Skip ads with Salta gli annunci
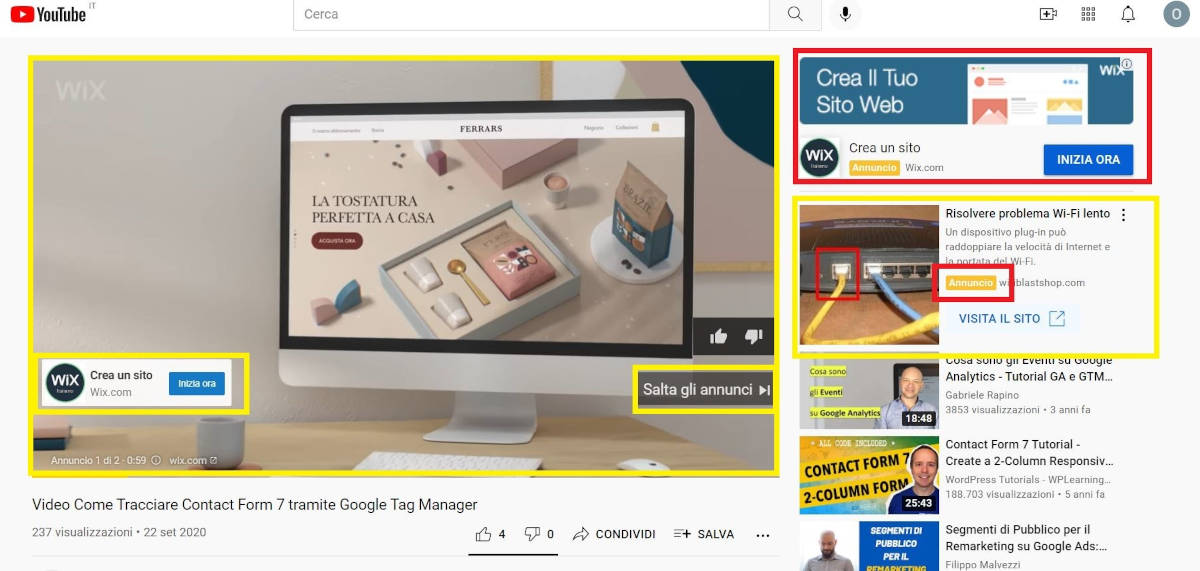Viewport: 1200px width, 571px height. tap(705, 389)
